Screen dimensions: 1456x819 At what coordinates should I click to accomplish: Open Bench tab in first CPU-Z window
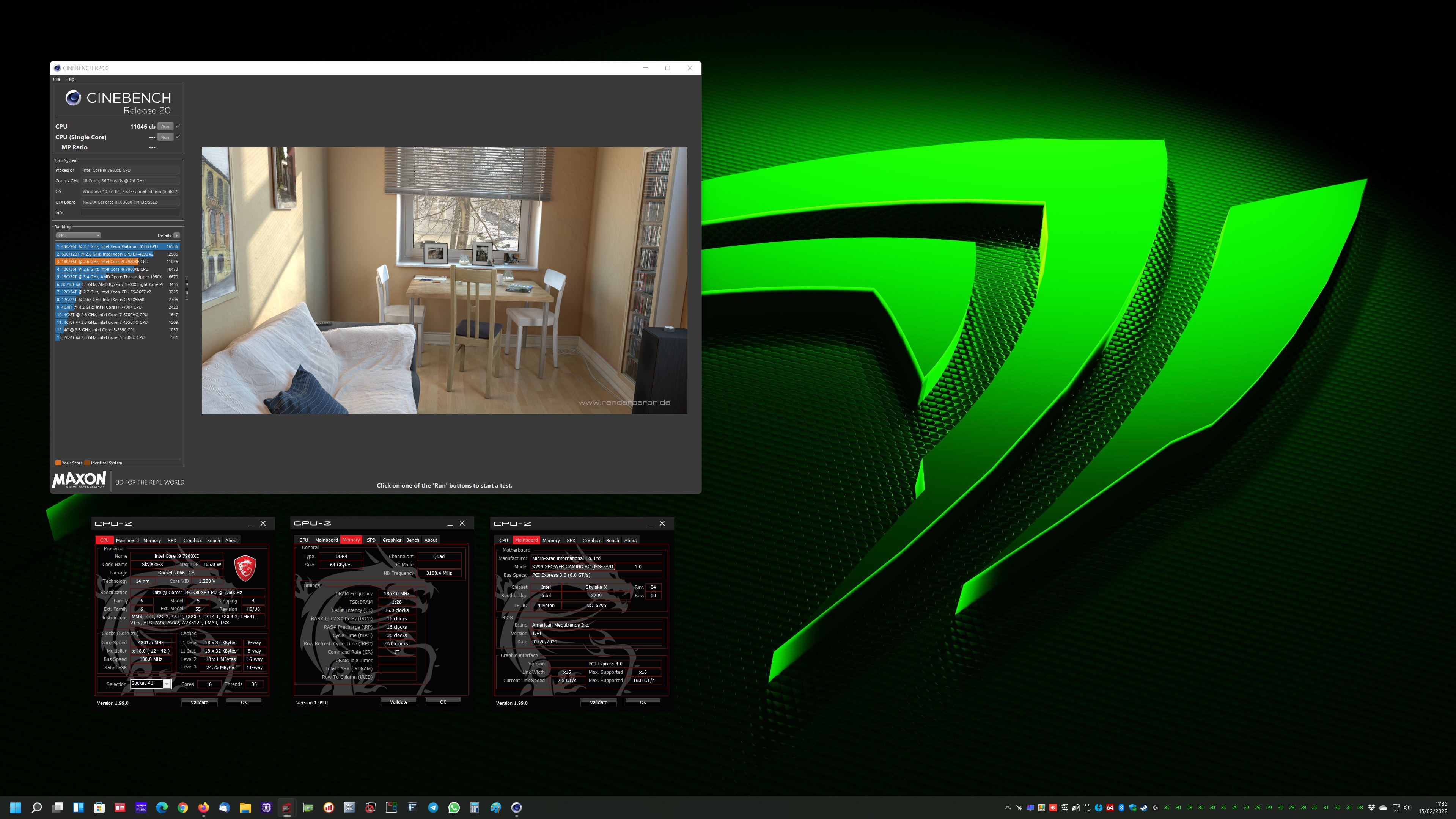pos(213,541)
